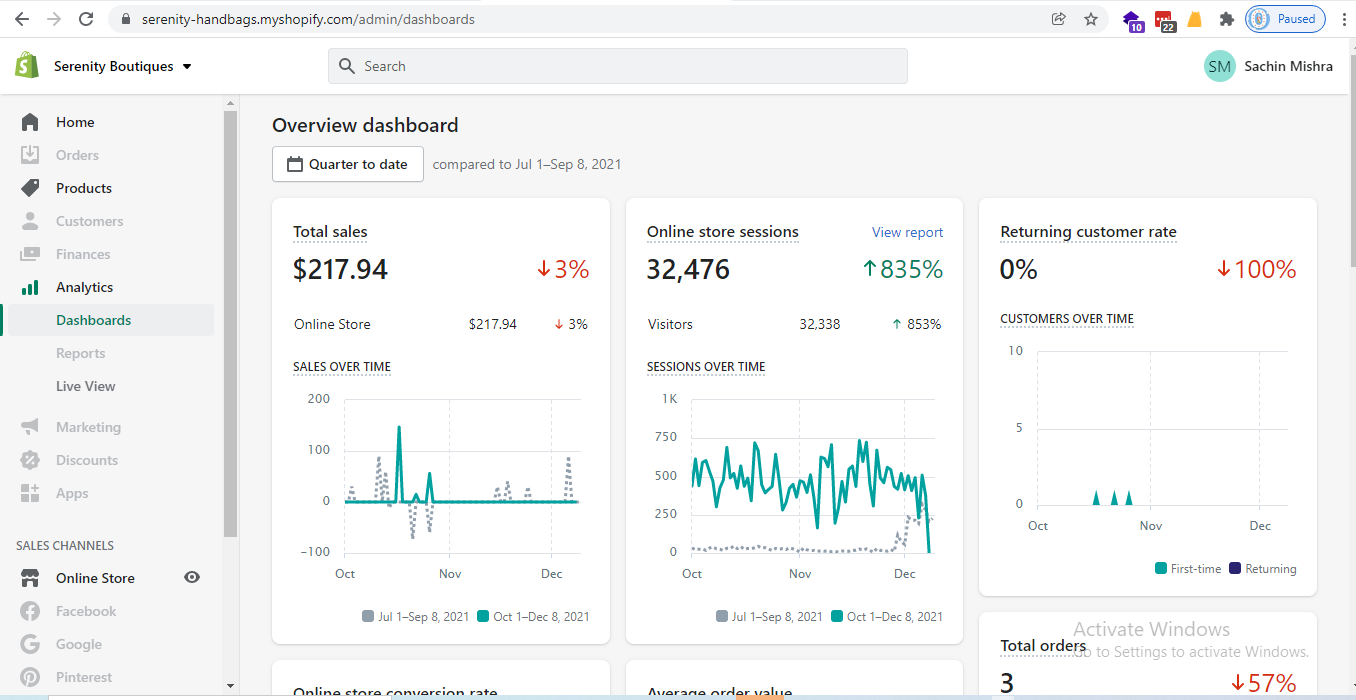Click the Apps grid icon
The image size is (1356, 700).
30,493
